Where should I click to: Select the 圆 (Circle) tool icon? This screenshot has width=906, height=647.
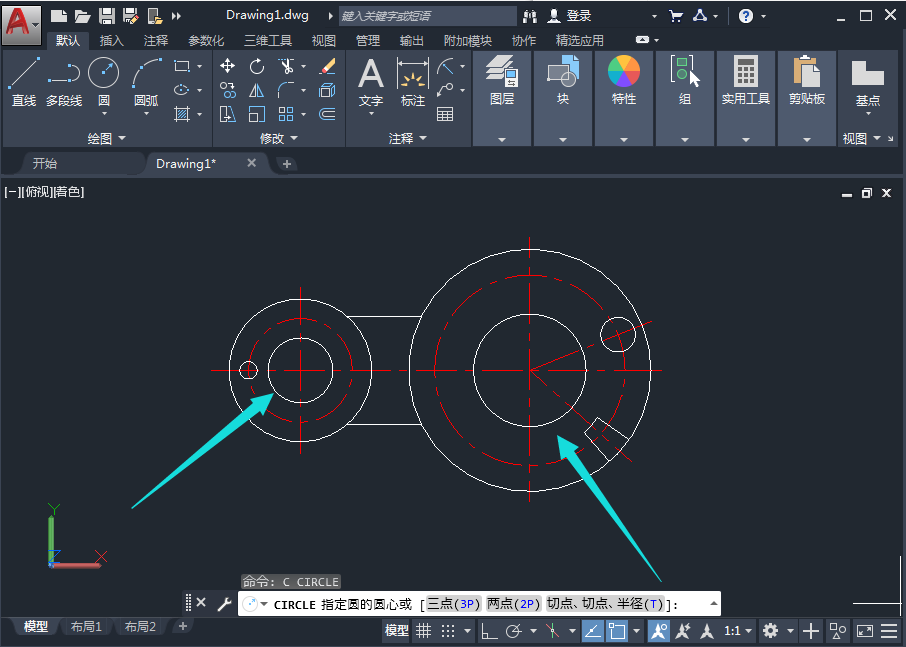pyautogui.click(x=103, y=73)
